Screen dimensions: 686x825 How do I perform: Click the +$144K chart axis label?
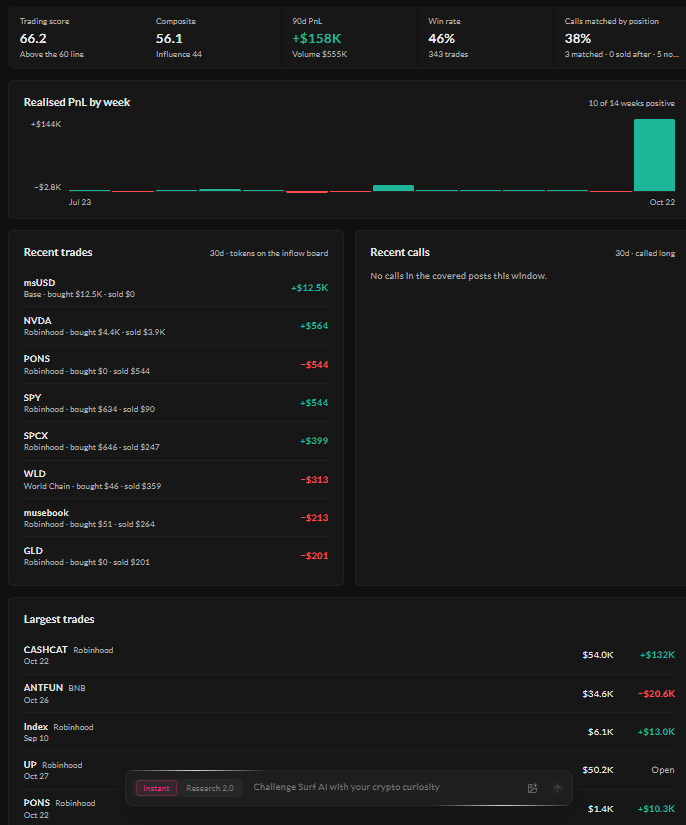pos(46,124)
